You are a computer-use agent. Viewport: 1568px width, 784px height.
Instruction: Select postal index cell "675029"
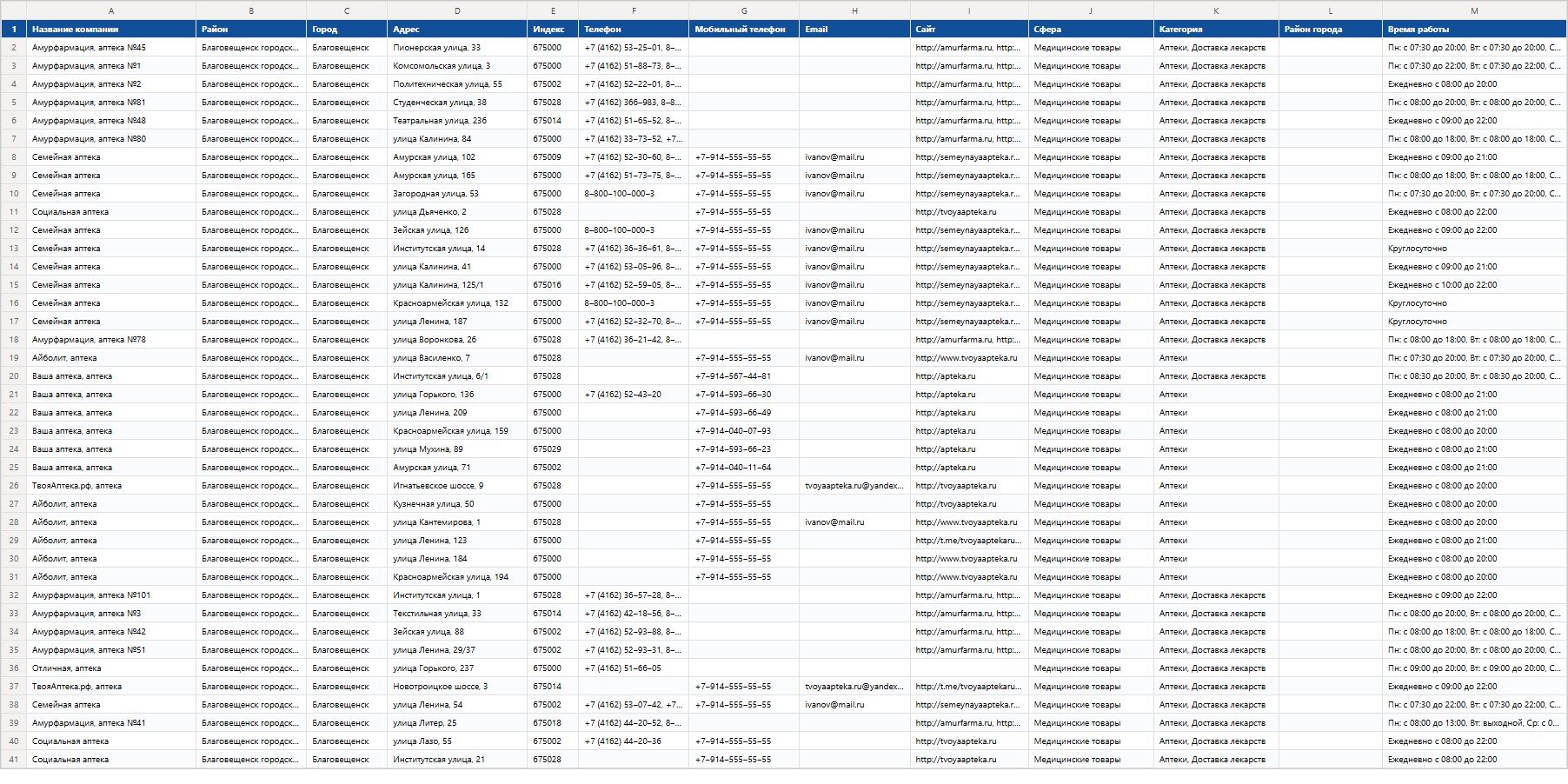[x=553, y=449]
